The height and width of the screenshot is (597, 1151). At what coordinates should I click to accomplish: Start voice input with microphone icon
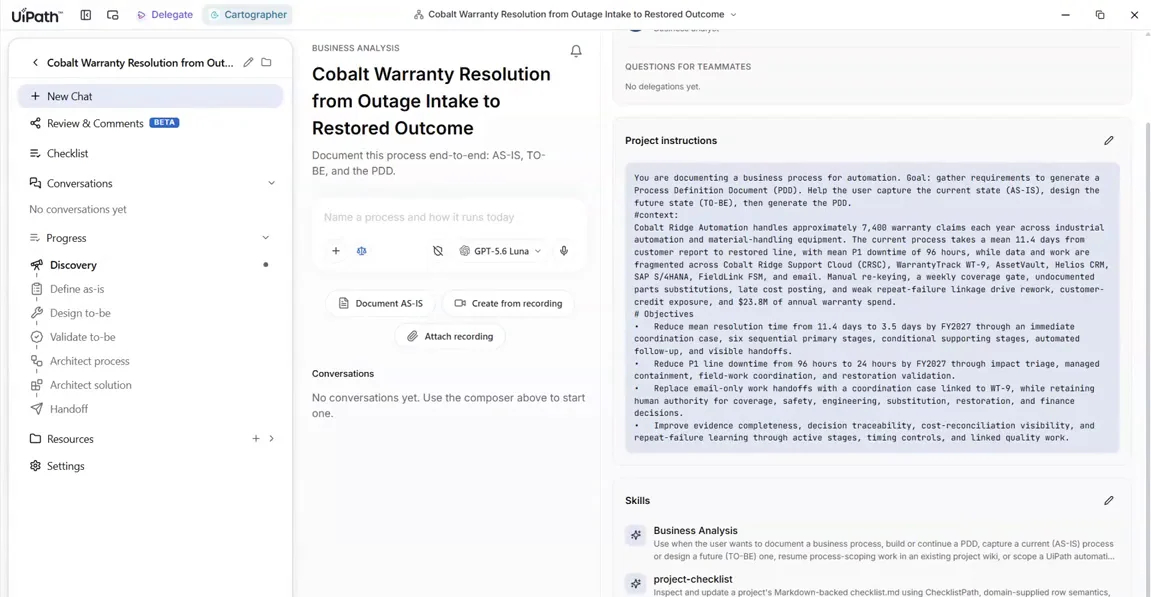click(x=564, y=251)
